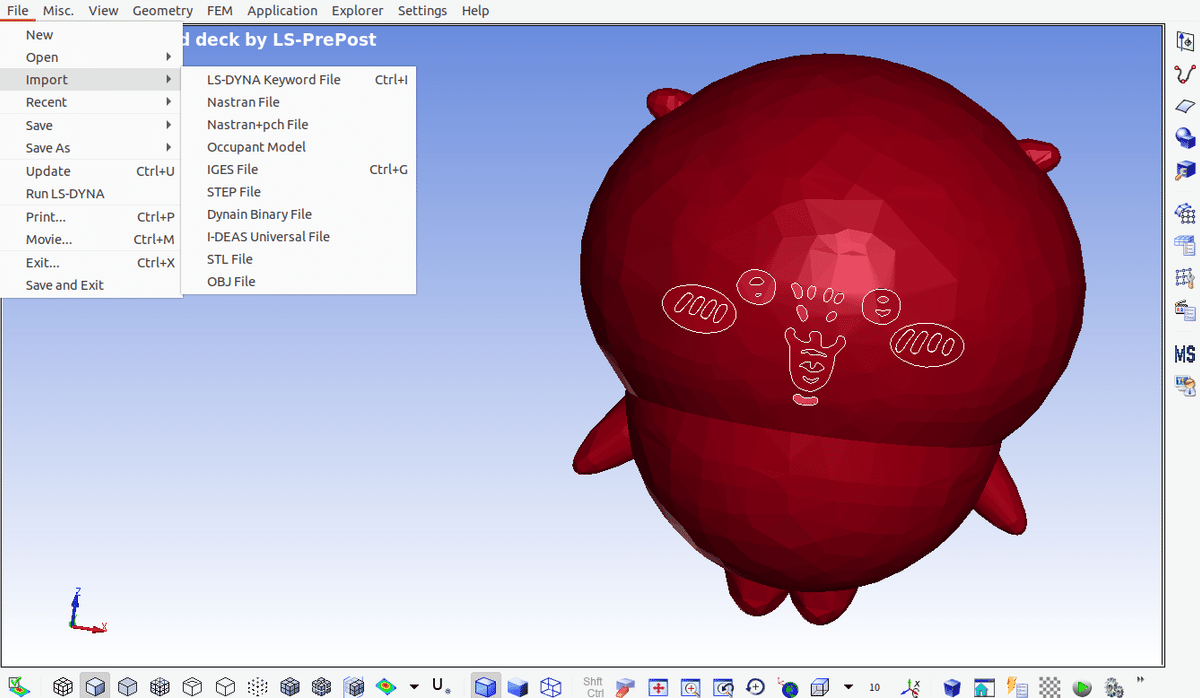Open the Geometry menu
Image resolution: width=1200 pixels, height=698 pixels.
(162, 10)
